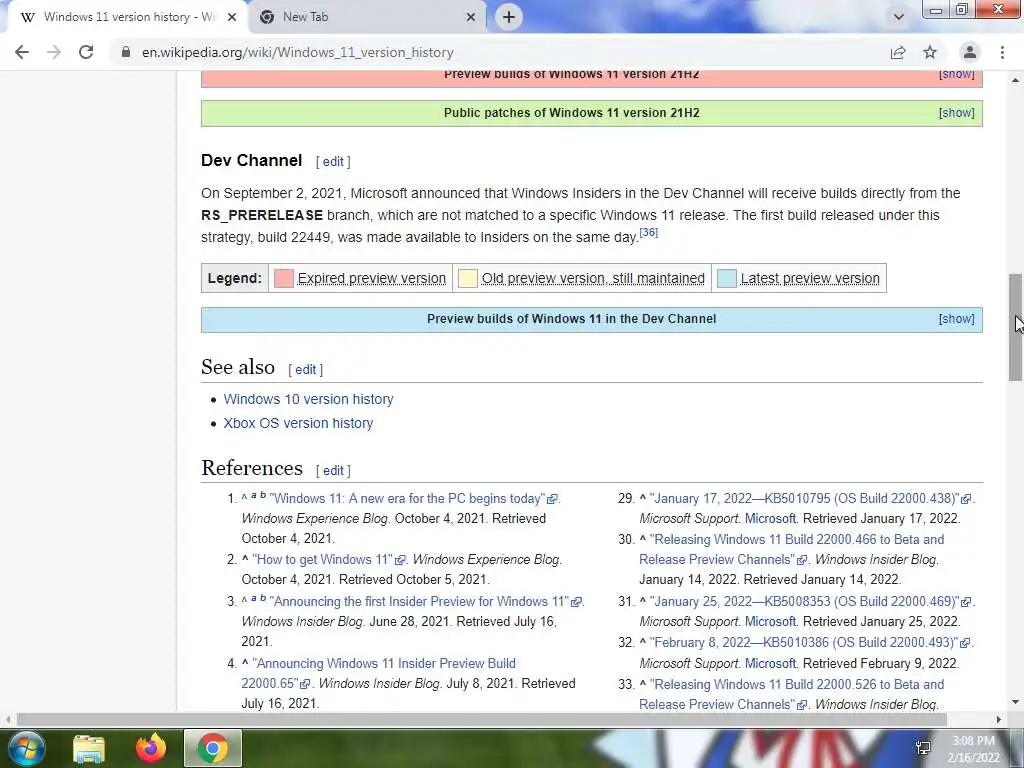Click the padlock site info icon
This screenshot has height=768, width=1024.
pos(126,52)
